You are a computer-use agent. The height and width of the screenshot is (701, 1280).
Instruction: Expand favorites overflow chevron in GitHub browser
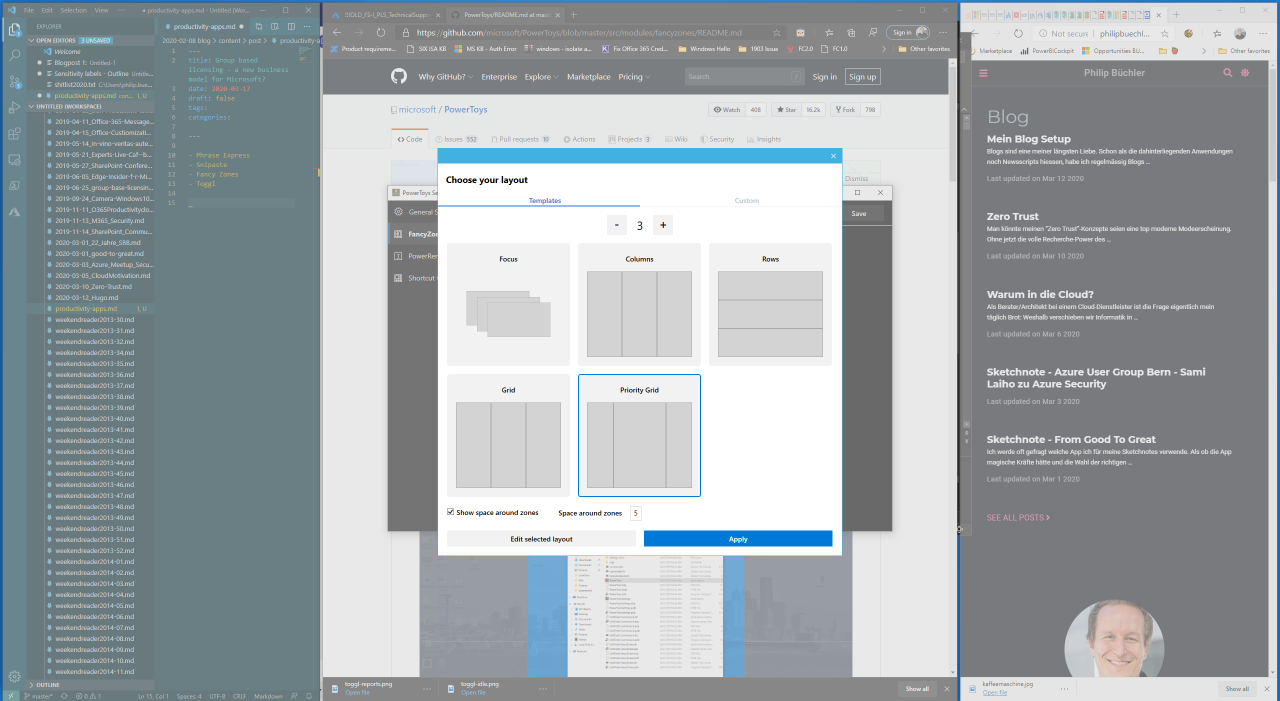[x=885, y=49]
